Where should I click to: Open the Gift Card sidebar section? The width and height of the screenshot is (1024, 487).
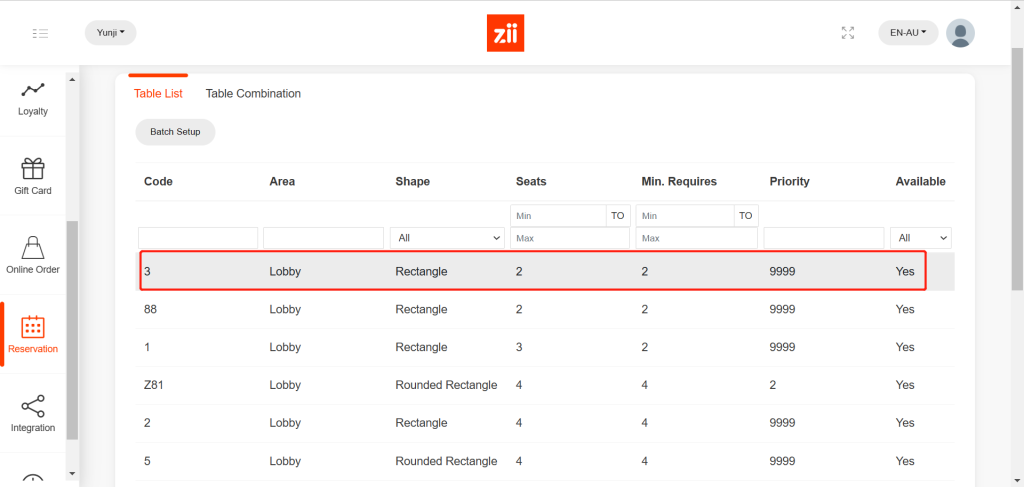pos(33,169)
